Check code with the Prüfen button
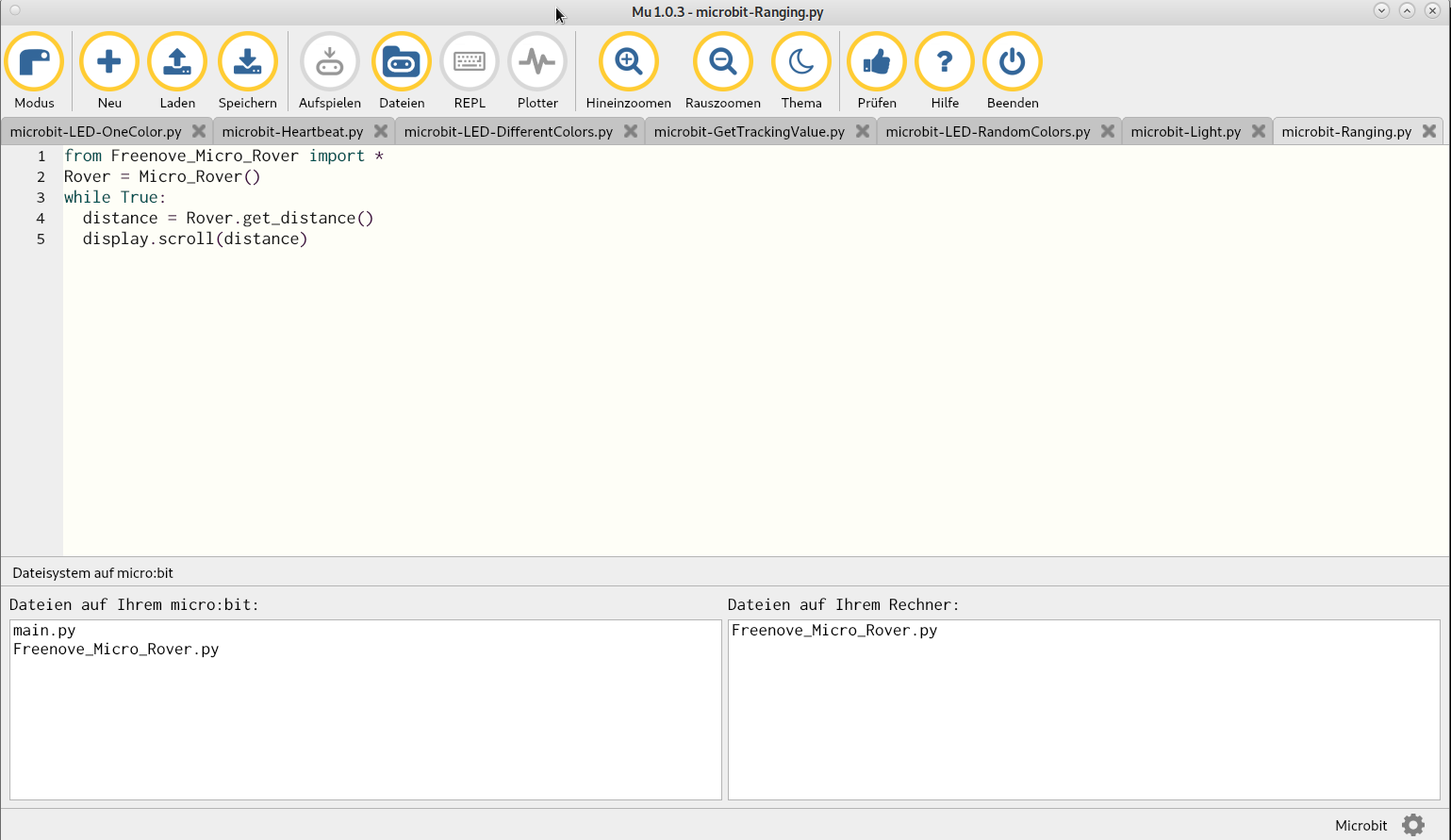This screenshot has height=840, width=1451. pyautogui.click(x=877, y=62)
